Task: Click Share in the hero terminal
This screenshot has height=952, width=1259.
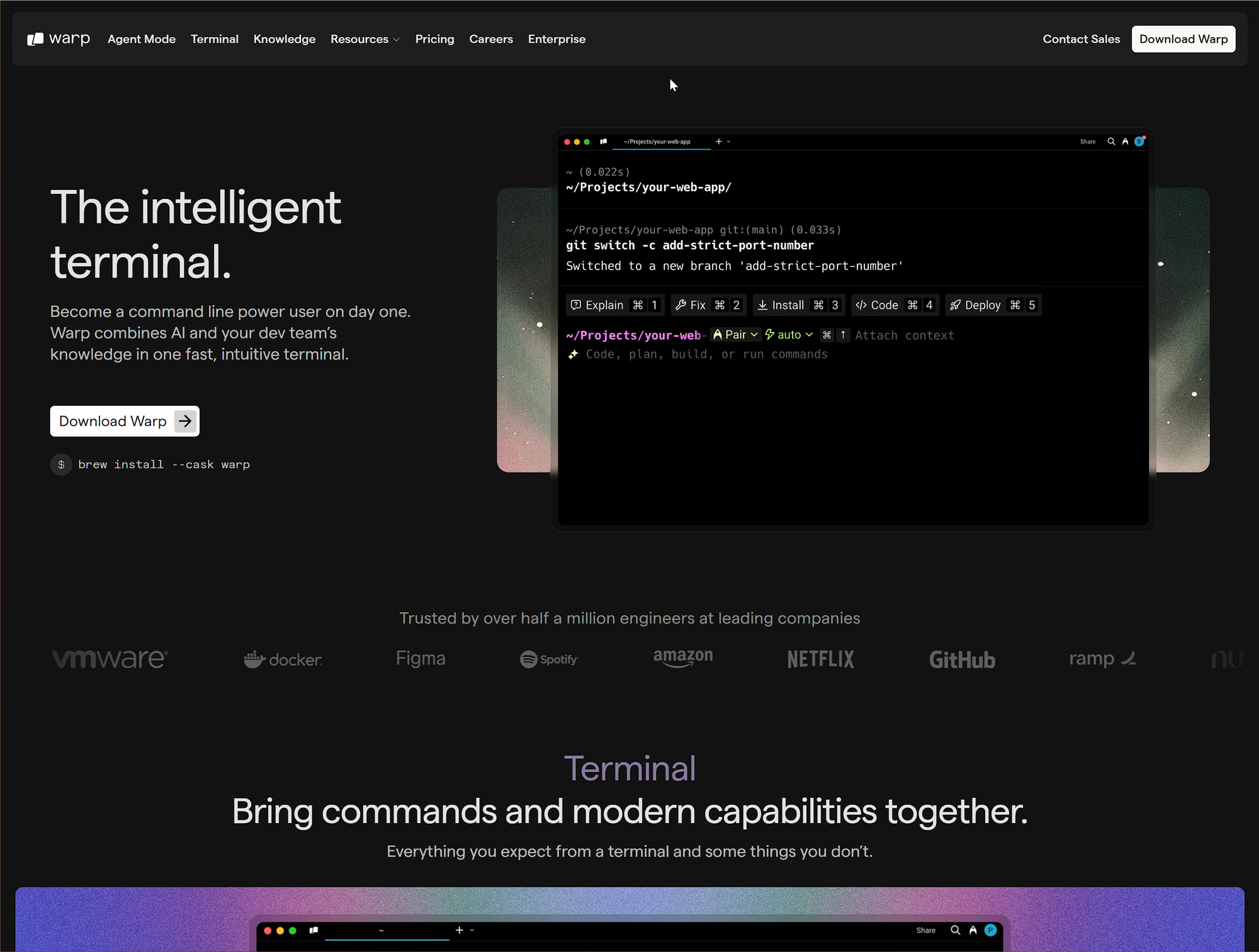Action: (x=1087, y=142)
